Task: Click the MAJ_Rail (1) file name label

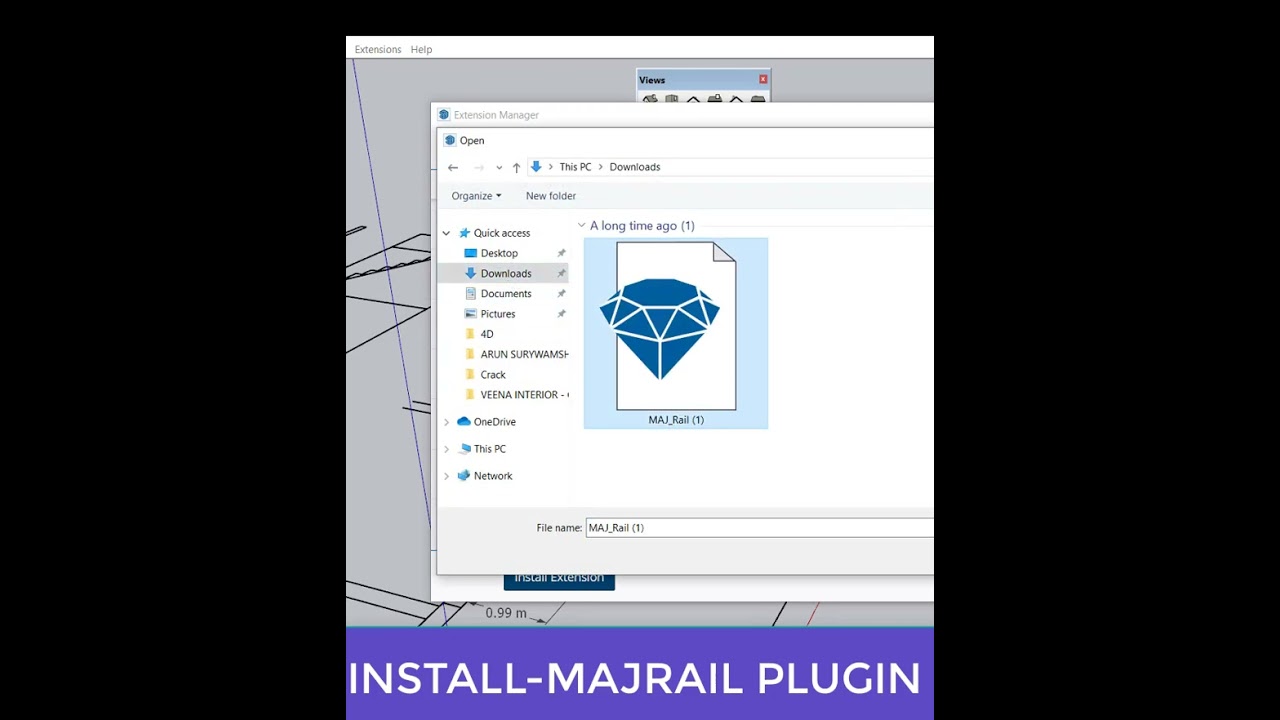Action: 676,420
